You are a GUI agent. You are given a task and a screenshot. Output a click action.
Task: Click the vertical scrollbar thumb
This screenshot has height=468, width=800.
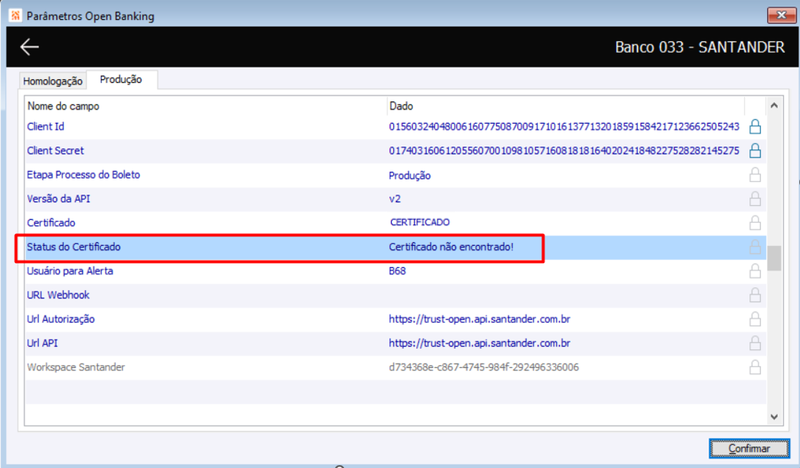pos(774,258)
